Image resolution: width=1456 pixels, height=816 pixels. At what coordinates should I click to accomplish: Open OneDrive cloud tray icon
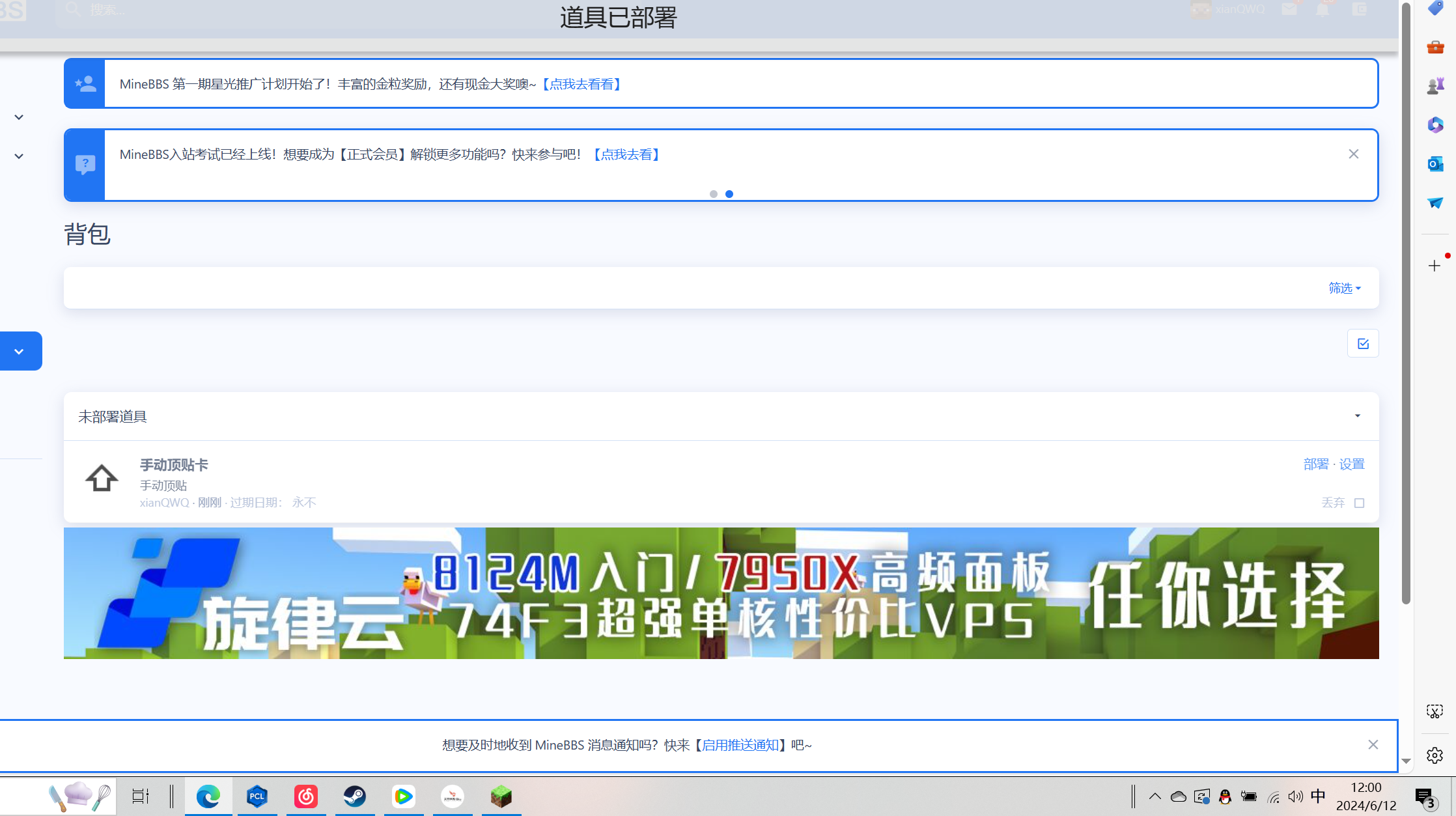tap(1179, 796)
